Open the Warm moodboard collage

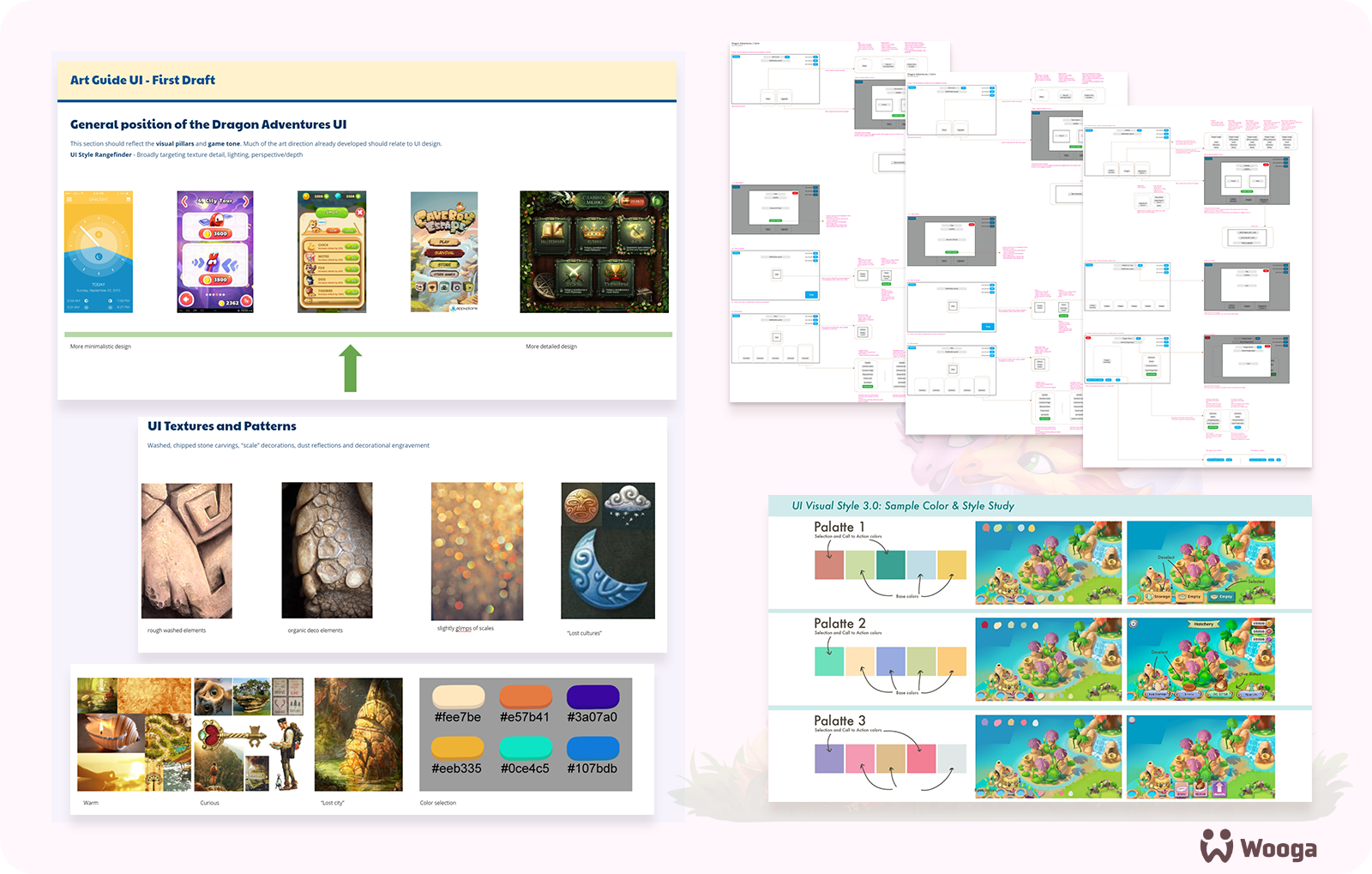point(135,734)
